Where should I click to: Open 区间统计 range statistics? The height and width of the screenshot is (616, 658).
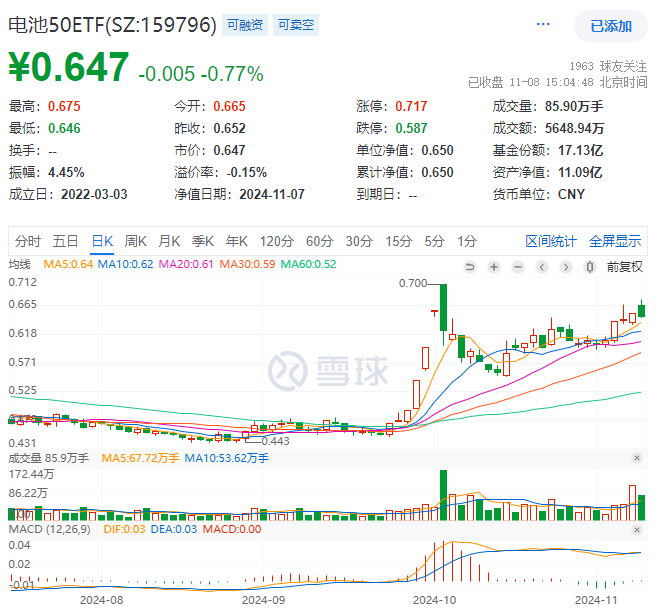(551, 241)
